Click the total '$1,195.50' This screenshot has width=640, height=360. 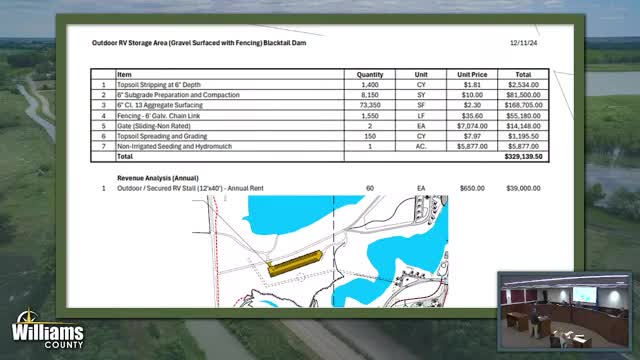tap(523, 136)
